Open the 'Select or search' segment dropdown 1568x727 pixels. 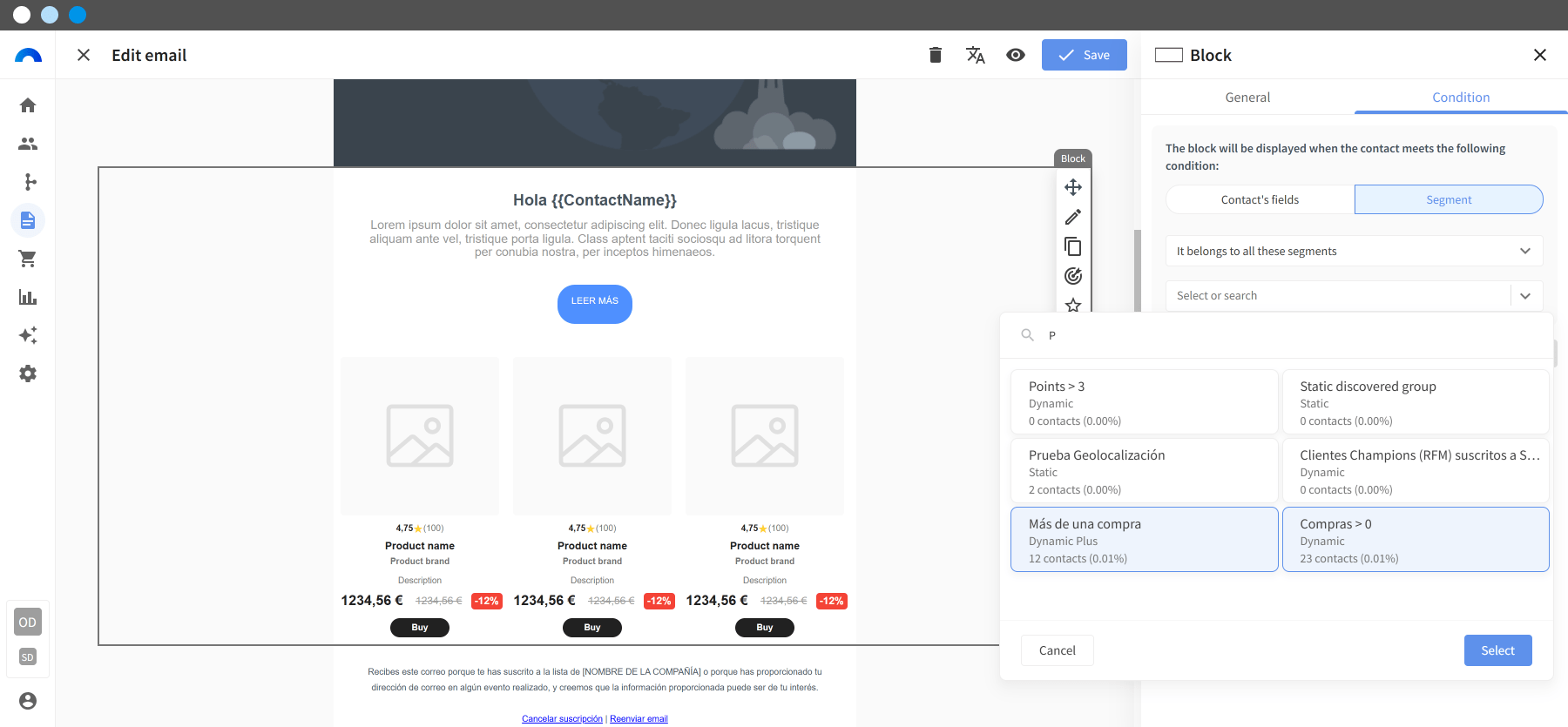tap(1355, 296)
